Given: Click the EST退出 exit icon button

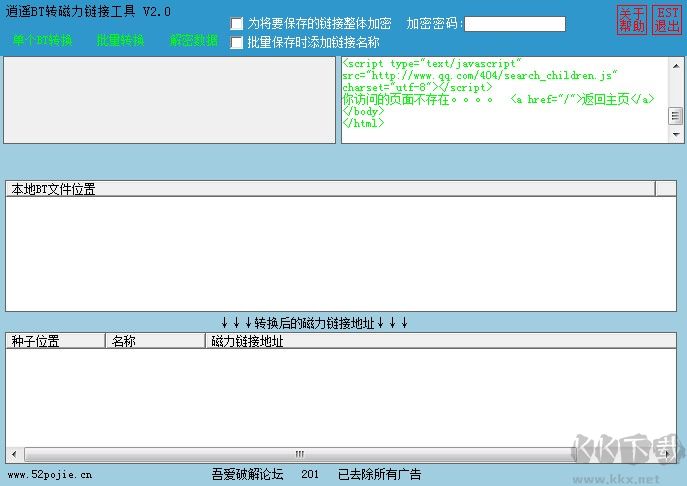Looking at the screenshot, I should pos(667,20).
